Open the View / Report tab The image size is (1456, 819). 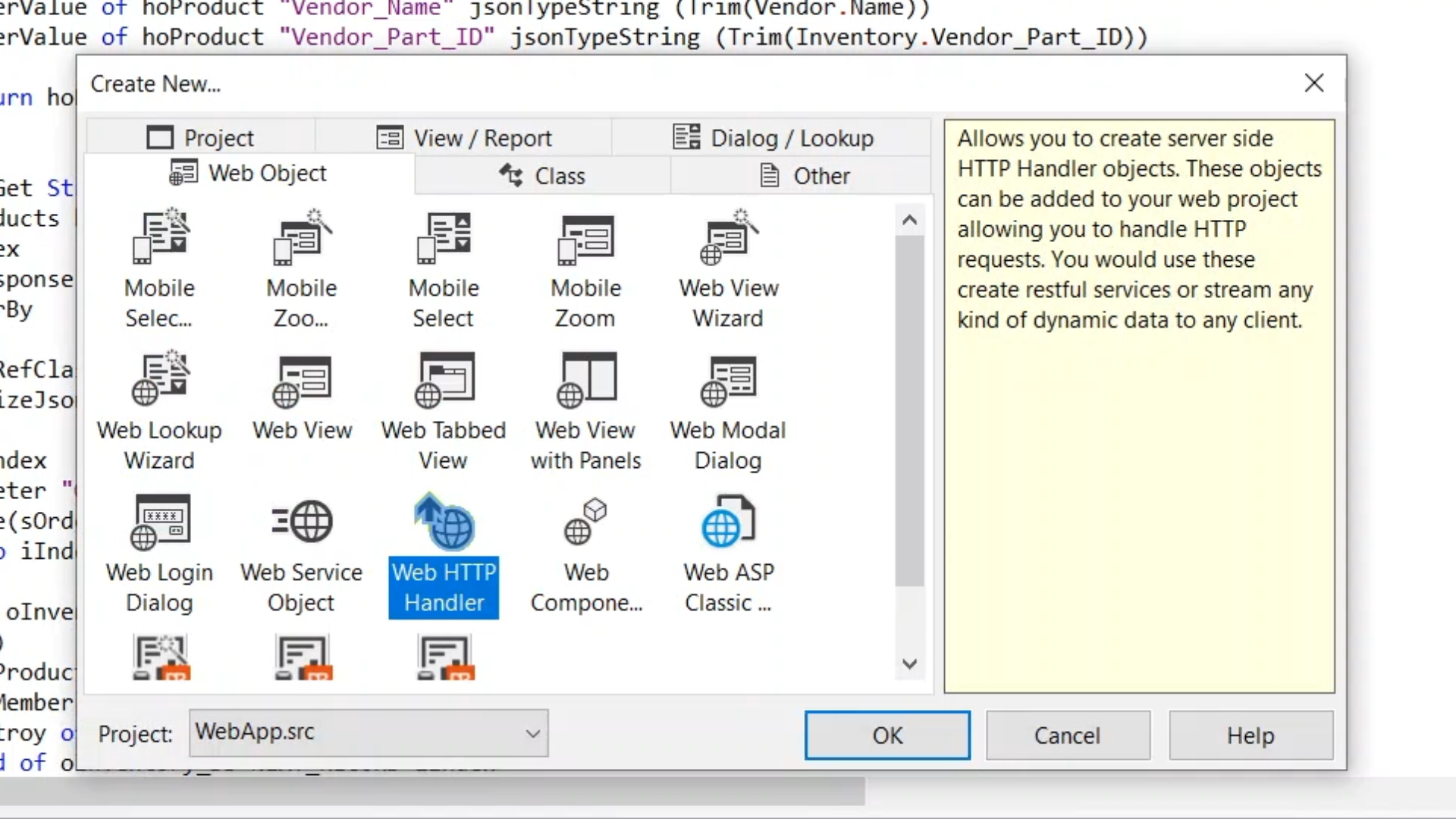pos(464,138)
